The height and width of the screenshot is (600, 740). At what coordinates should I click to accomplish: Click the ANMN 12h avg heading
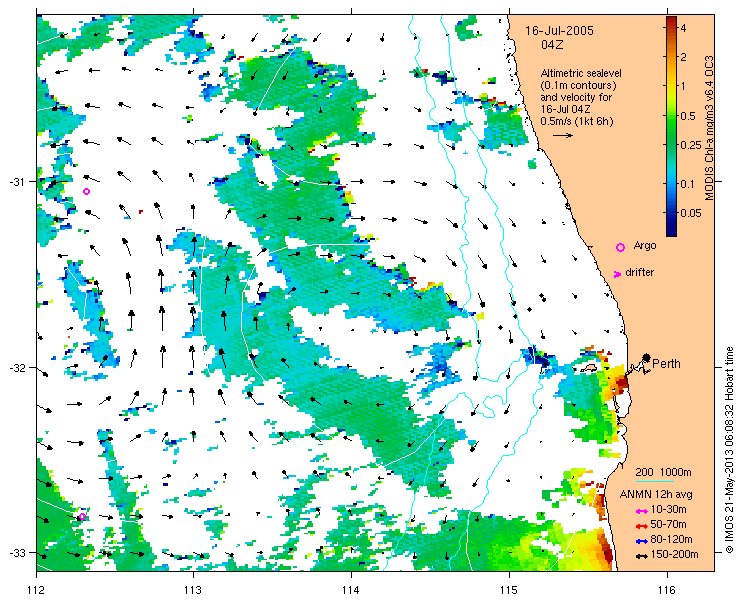(x=656, y=494)
